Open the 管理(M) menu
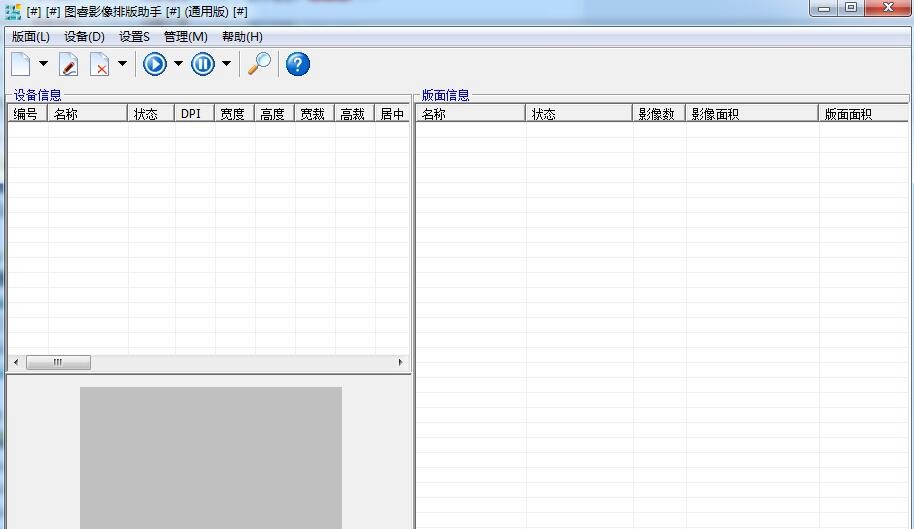Screen dimensions: 914x529 (x=186, y=37)
